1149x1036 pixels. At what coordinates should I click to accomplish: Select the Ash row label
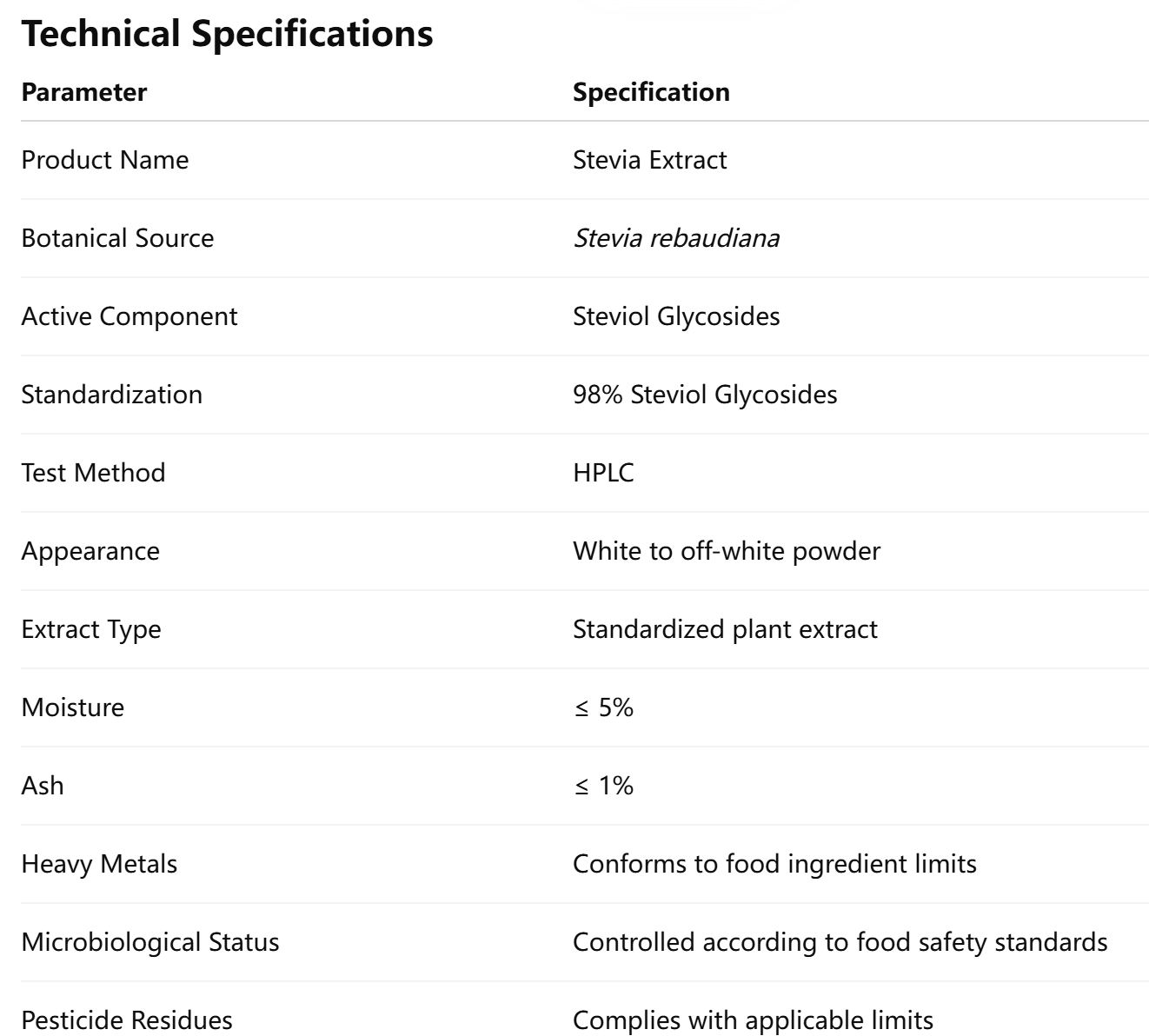point(43,786)
